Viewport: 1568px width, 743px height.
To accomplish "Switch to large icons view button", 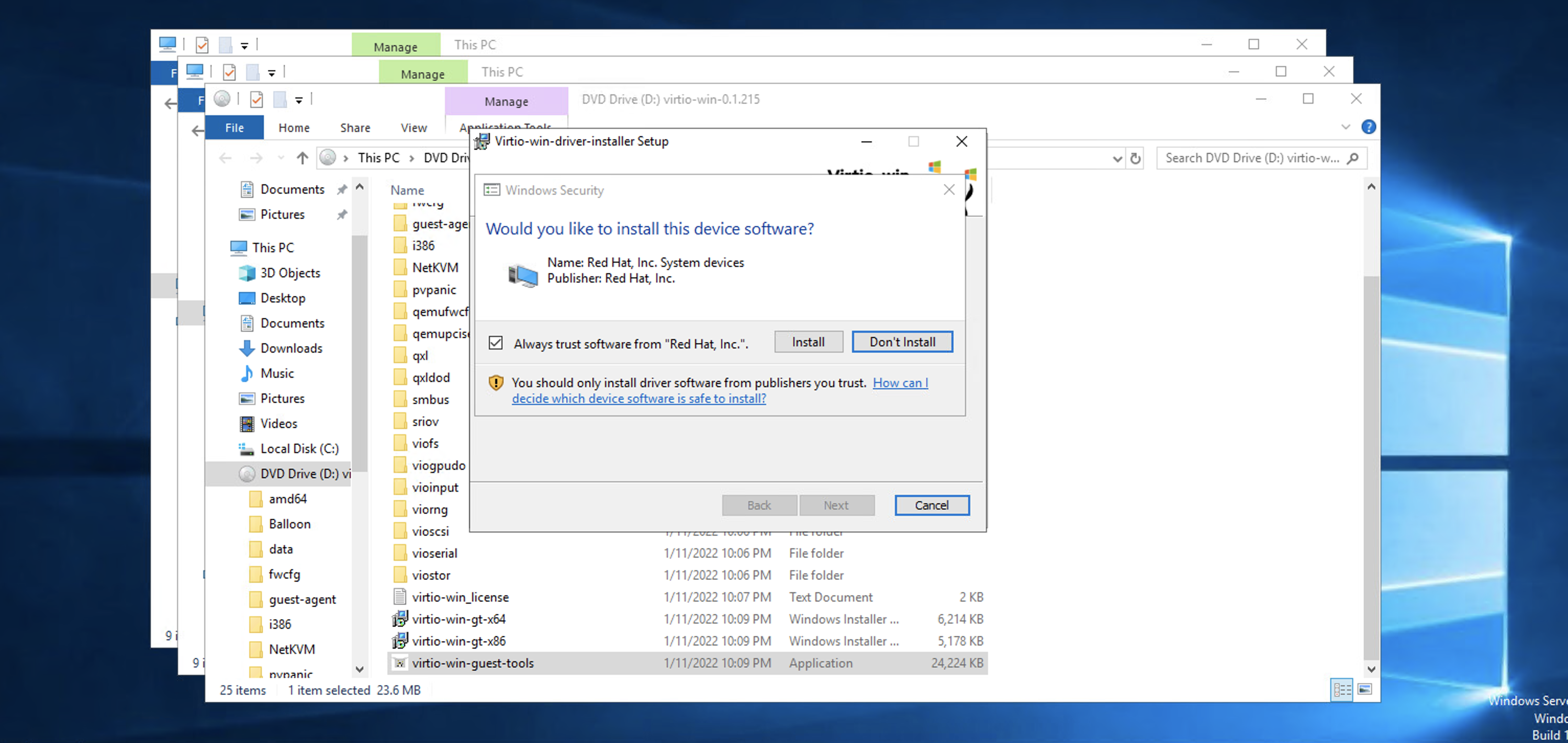I will point(1365,689).
